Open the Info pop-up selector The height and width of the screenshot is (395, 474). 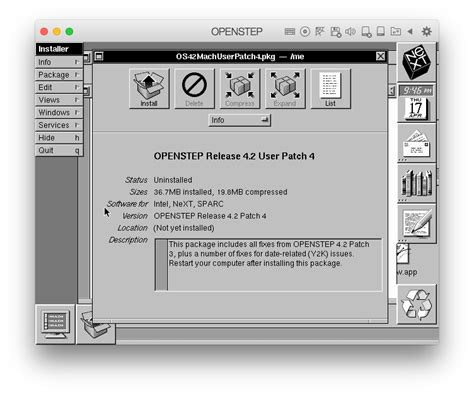tap(239, 120)
